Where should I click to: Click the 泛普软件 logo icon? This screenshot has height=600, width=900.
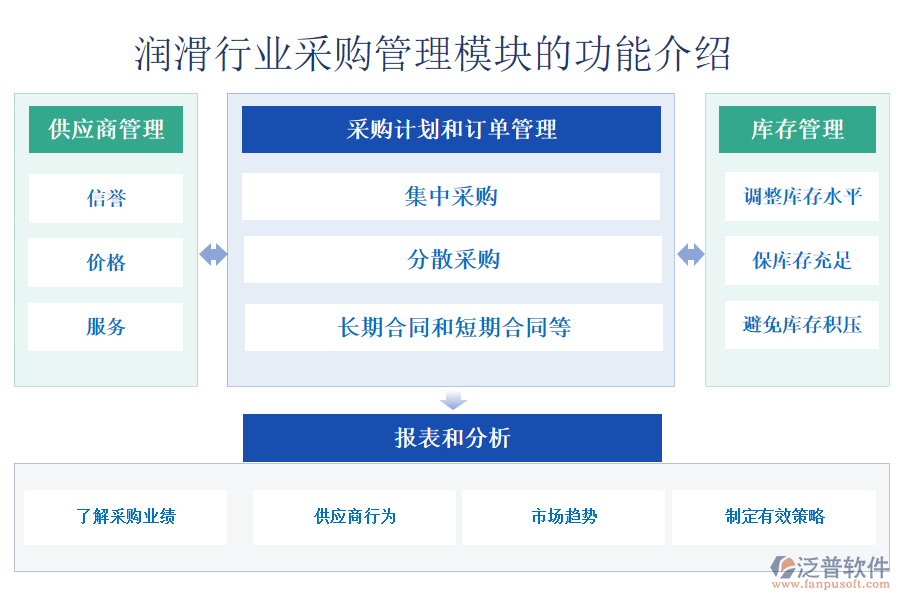click(x=781, y=568)
